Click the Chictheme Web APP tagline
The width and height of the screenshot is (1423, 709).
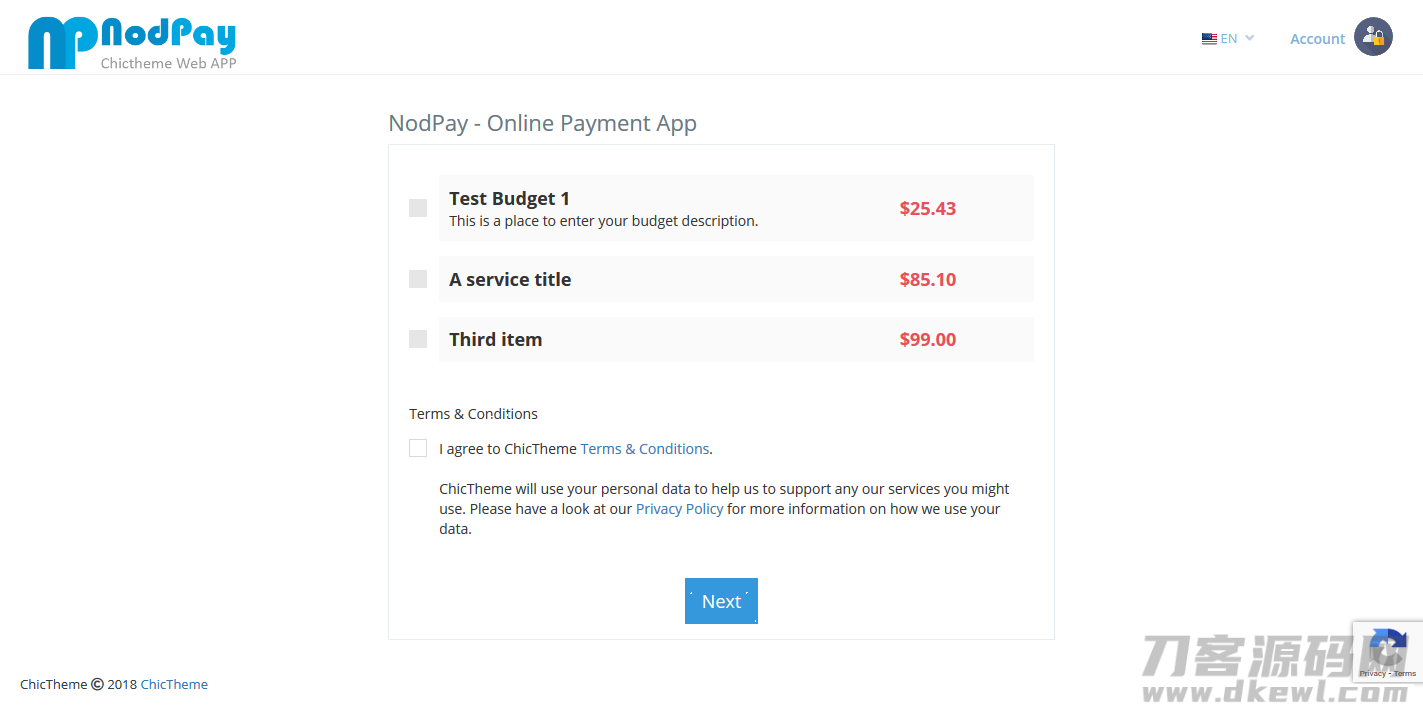tap(168, 63)
